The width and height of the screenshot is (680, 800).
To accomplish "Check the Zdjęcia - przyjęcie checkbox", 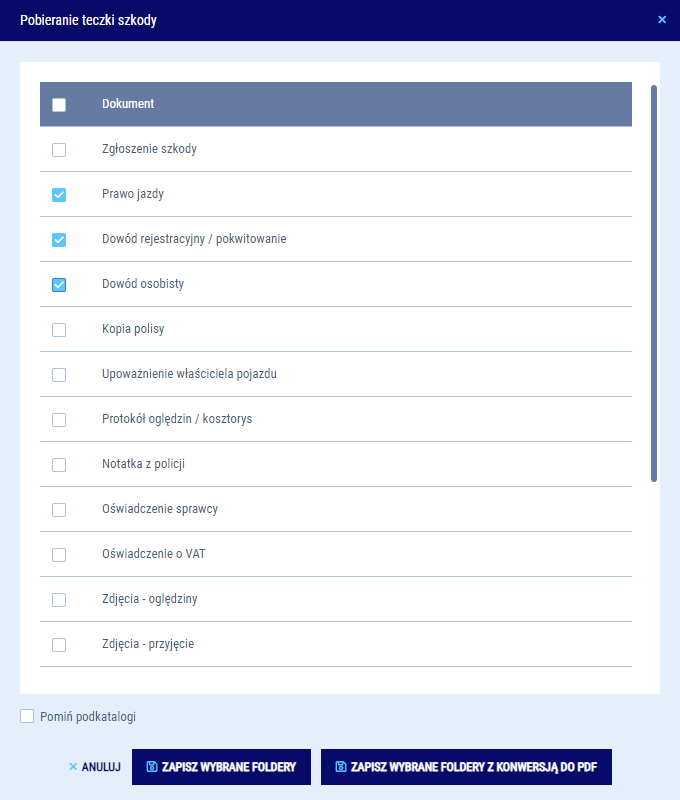I will pos(59,645).
